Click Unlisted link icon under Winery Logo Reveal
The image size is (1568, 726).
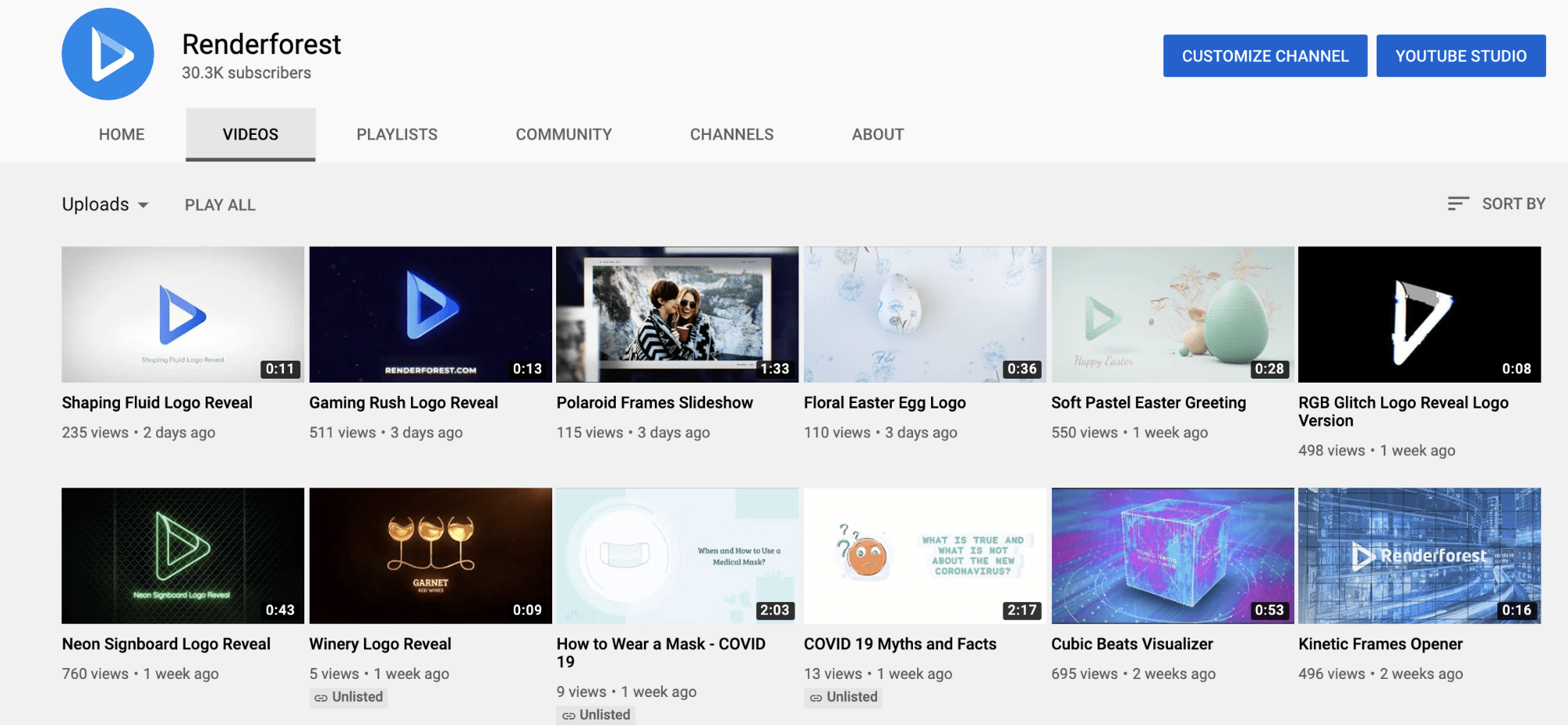321,698
